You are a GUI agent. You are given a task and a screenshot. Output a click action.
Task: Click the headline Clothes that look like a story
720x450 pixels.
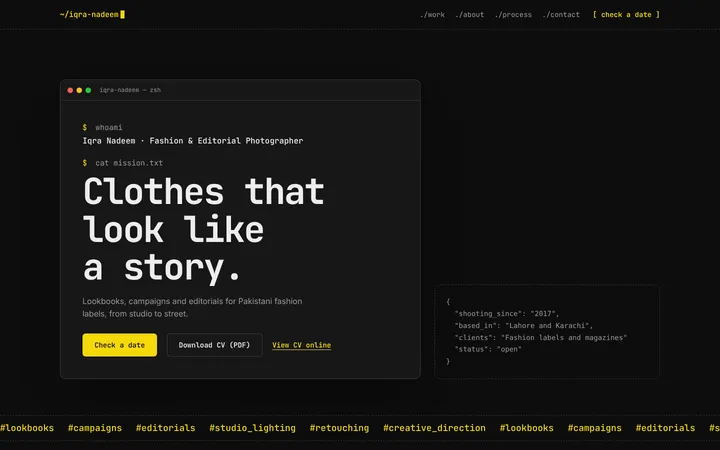(204, 230)
